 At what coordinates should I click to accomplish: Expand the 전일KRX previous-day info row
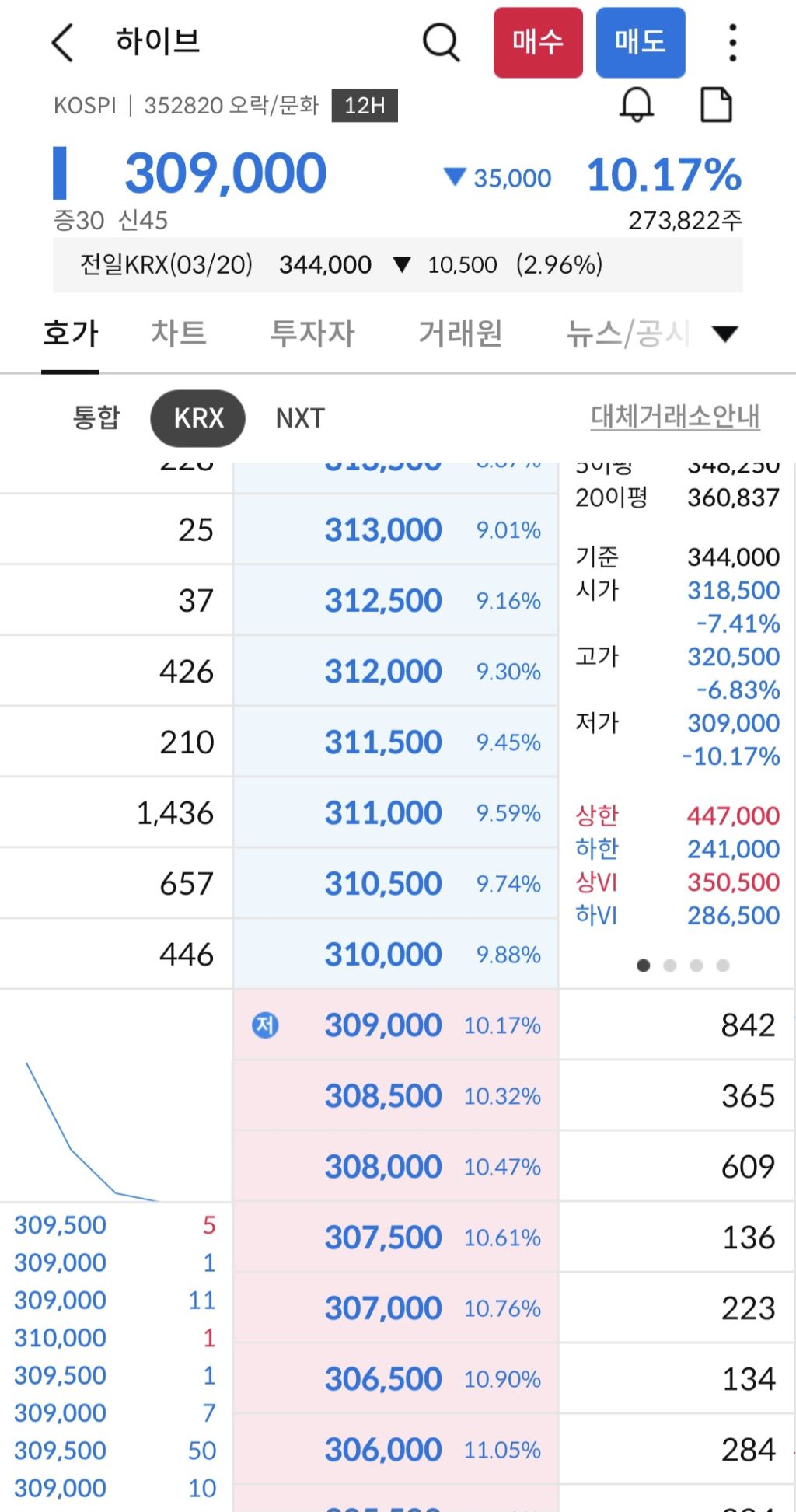point(398,265)
